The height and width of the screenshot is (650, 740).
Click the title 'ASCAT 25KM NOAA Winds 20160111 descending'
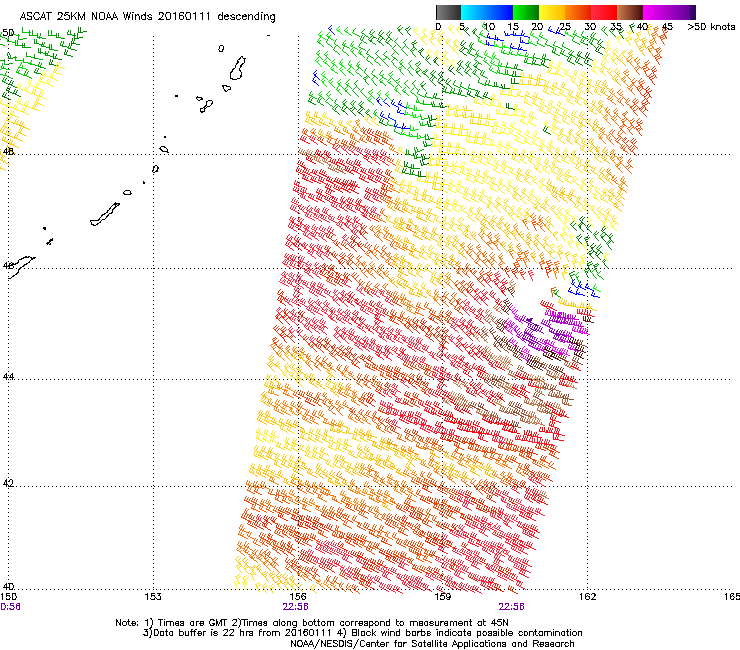coord(147,16)
